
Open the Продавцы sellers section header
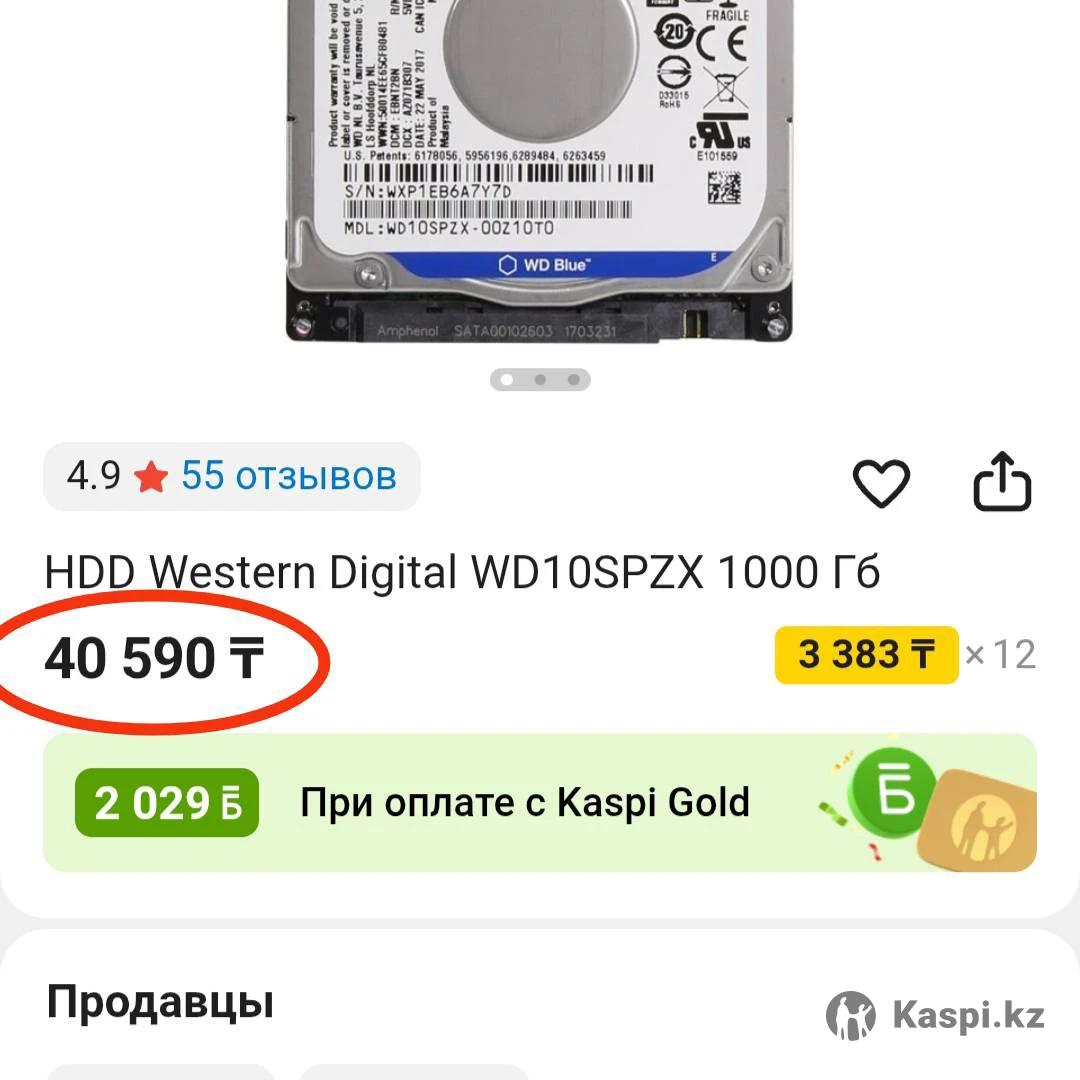point(160,1002)
